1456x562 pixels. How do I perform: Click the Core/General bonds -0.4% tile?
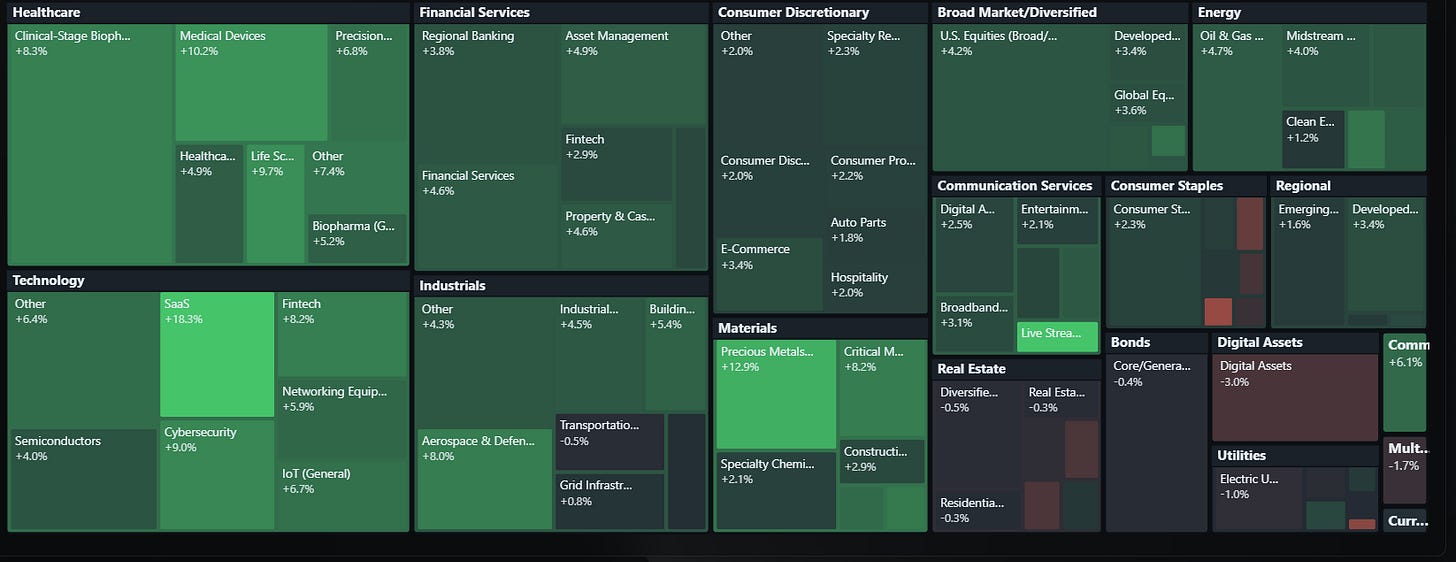click(1157, 443)
